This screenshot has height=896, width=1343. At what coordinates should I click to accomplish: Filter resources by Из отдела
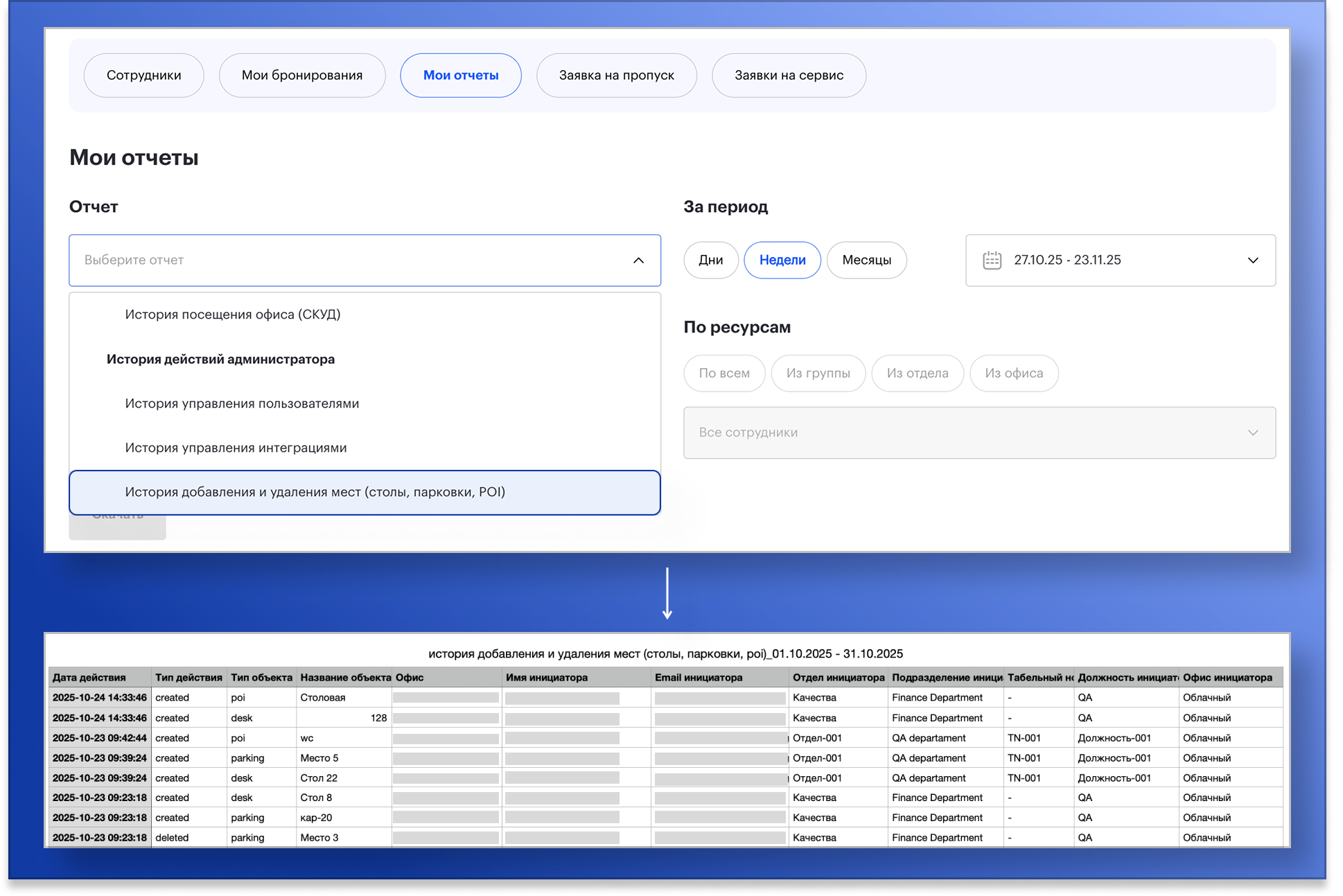(917, 374)
